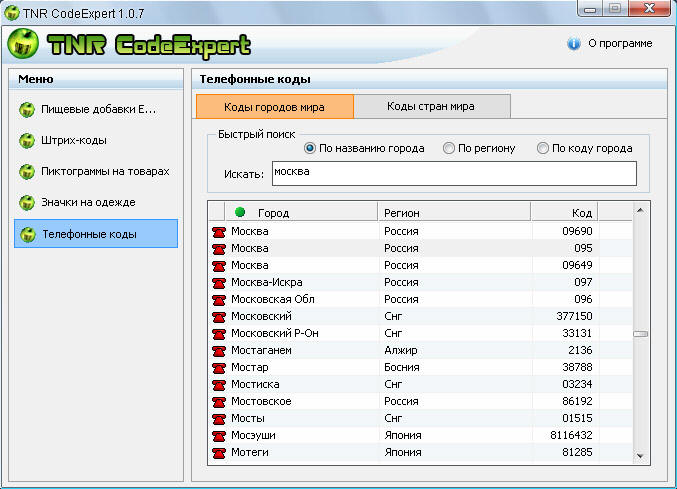Select the По региону search option
This screenshot has width=677, height=489.
point(449,148)
